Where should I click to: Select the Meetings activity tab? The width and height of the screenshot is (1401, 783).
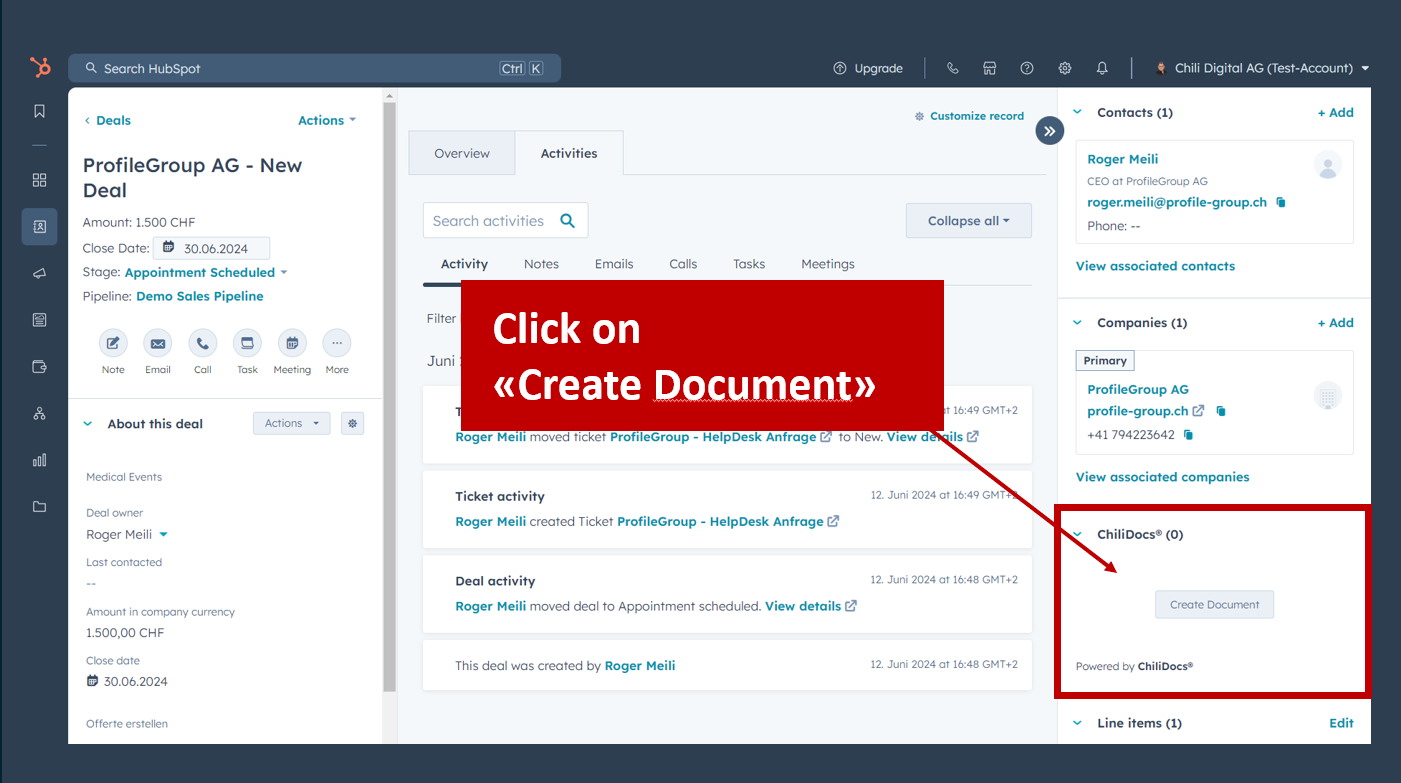coord(828,264)
